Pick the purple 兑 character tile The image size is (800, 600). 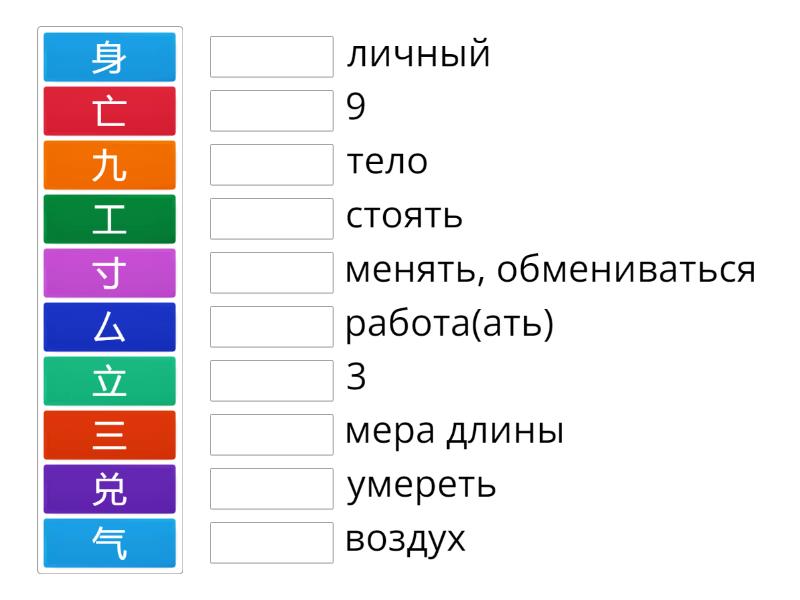point(110,489)
